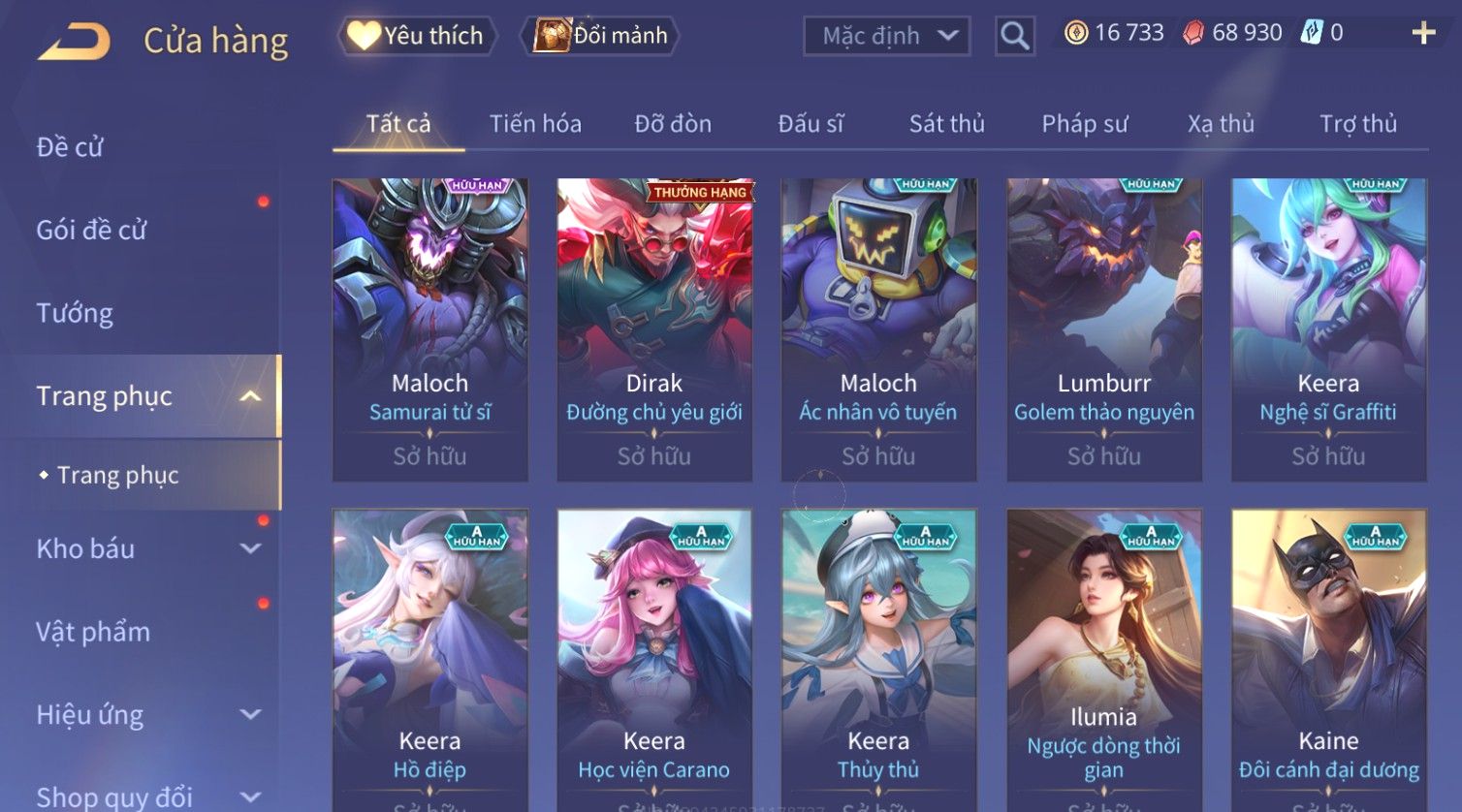Click the red ruby currency icon
The height and width of the screenshot is (812, 1462).
click(1193, 33)
